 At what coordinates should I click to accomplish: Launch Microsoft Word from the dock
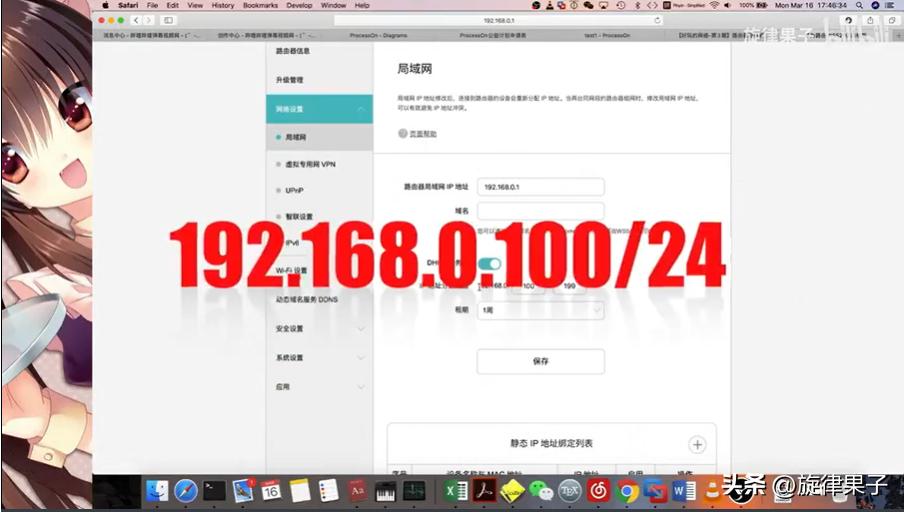[684, 491]
